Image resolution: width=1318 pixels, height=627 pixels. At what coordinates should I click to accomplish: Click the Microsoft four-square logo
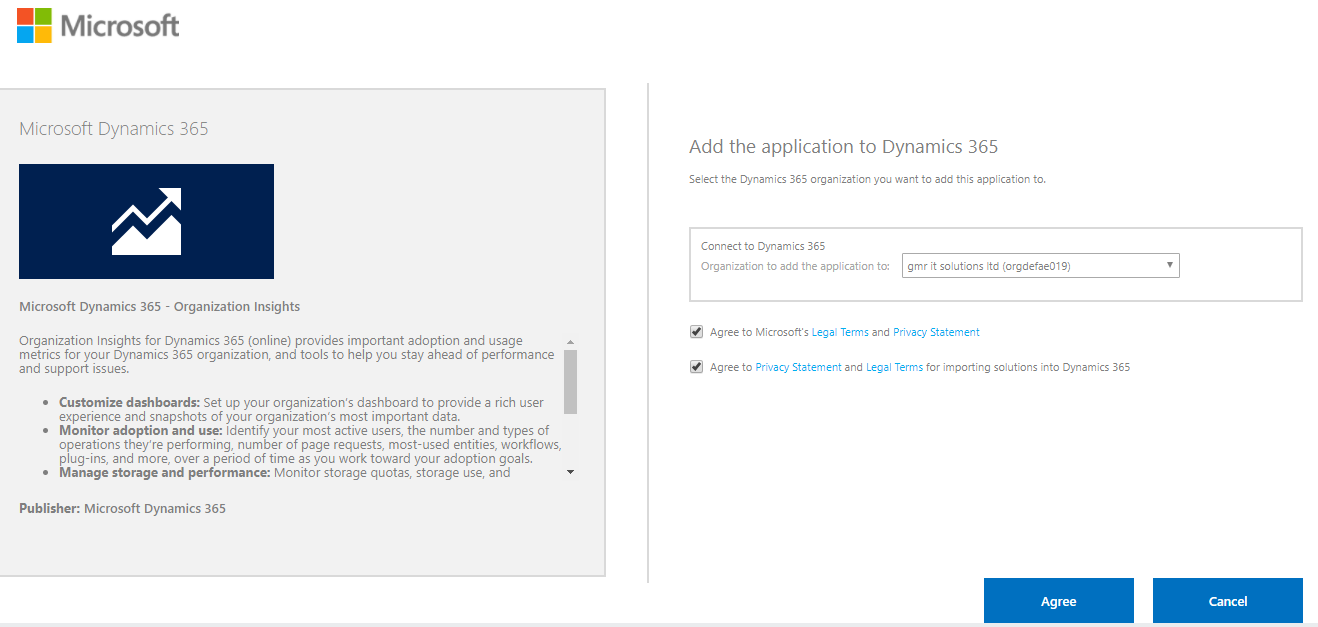pos(34,25)
